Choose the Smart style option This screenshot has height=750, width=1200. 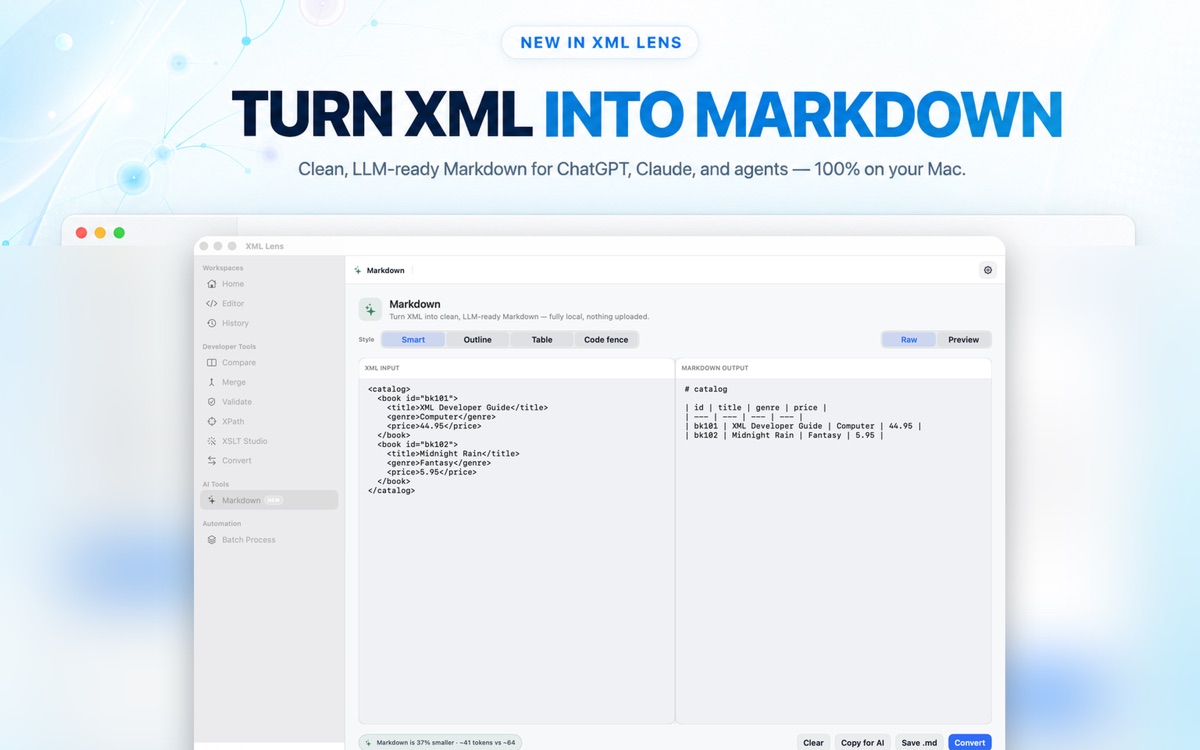pos(413,340)
